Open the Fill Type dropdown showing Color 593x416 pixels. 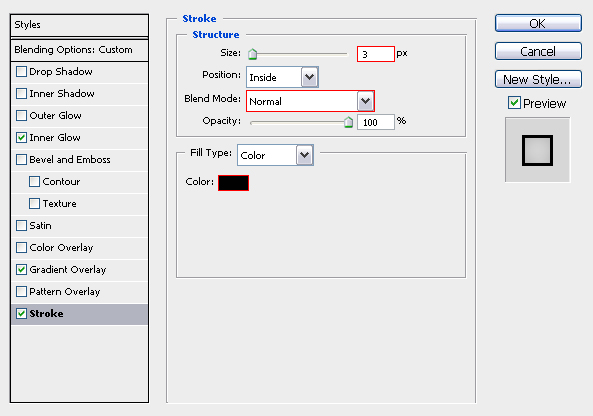pyautogui.click(x=275, y=155)
